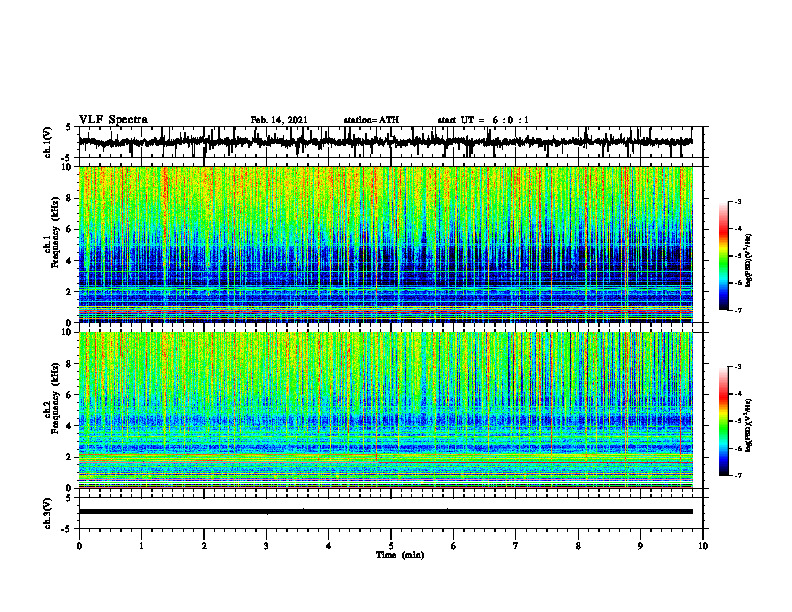The width and height of the screenshot is (792, 612).
Task: Click the "10" kHz tick on ch.2 frequency axis
Action: [x=69, y=332]
